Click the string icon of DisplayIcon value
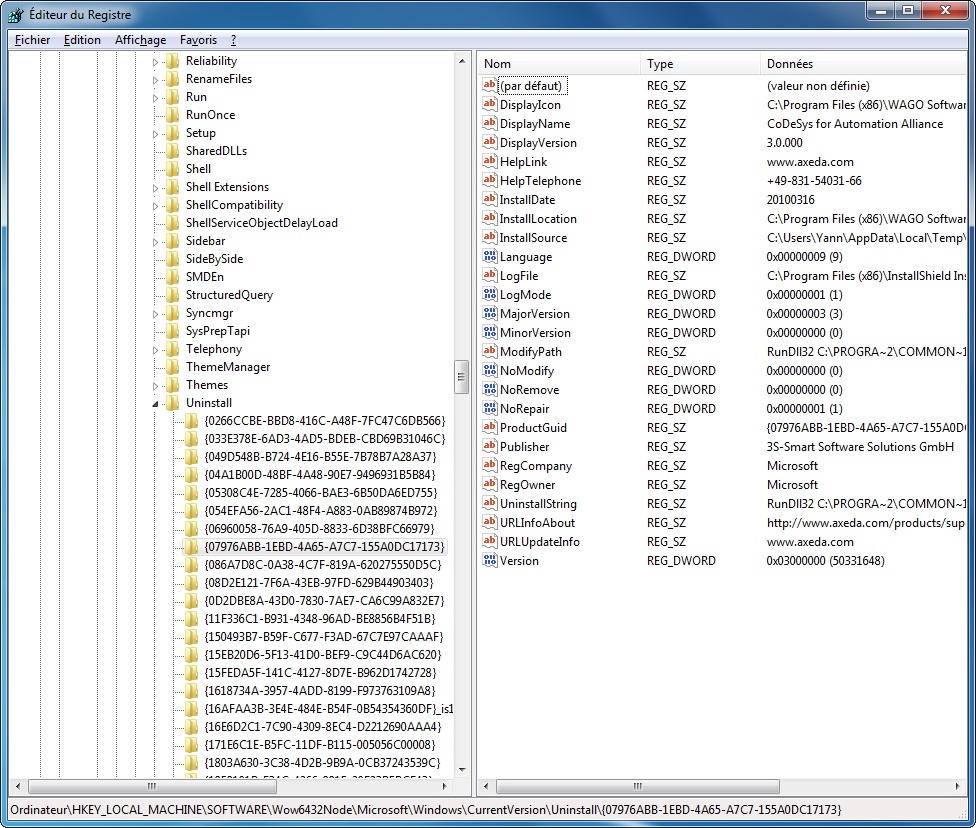Screen dimensions: 976x828 (x=490, y=104)
